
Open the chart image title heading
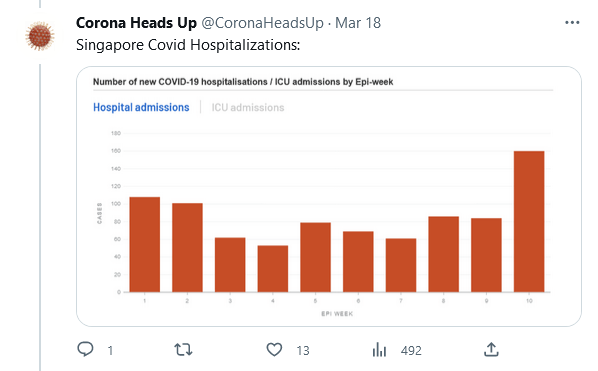click(243, 82)
